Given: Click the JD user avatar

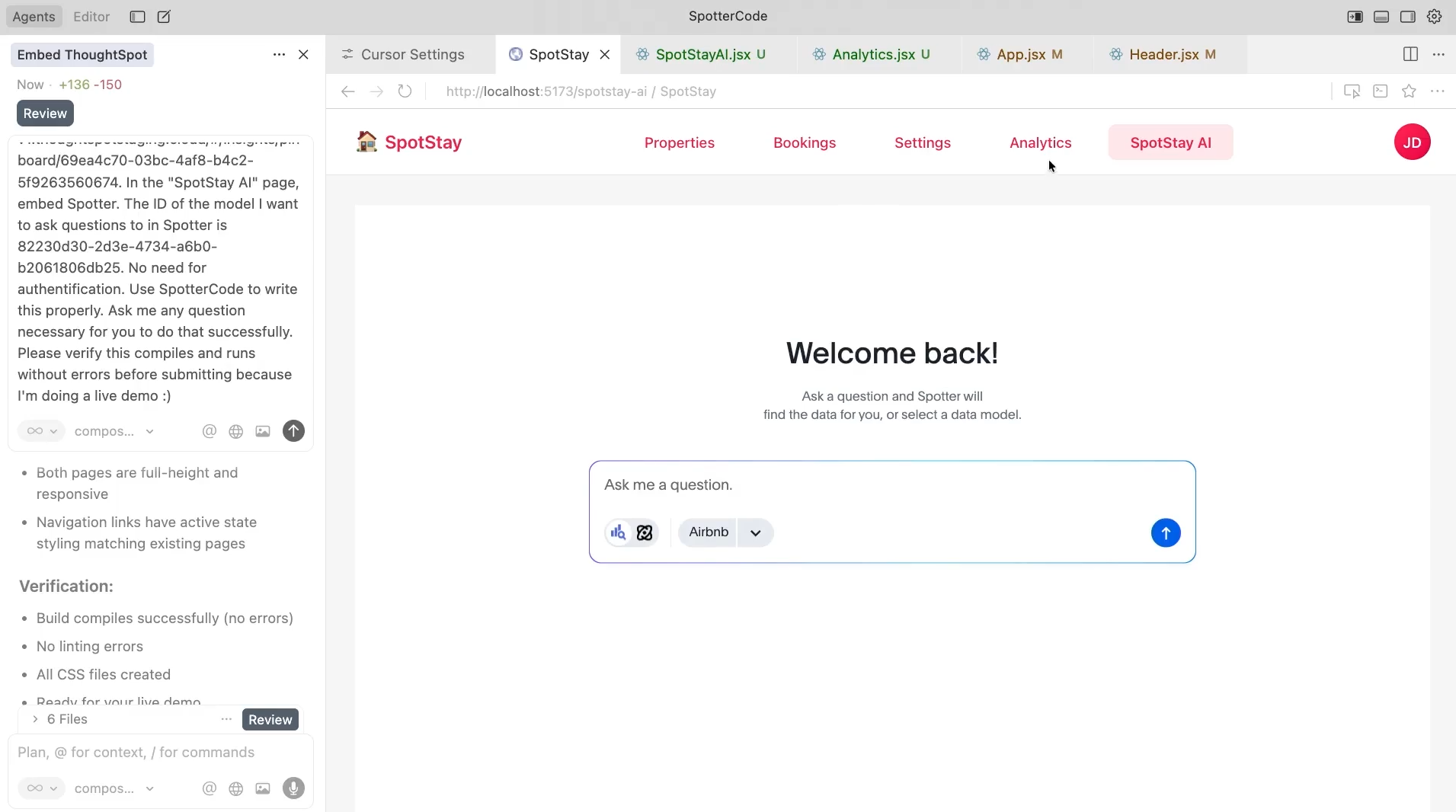Looking at the screenshot, I should tap(1412, 142).
